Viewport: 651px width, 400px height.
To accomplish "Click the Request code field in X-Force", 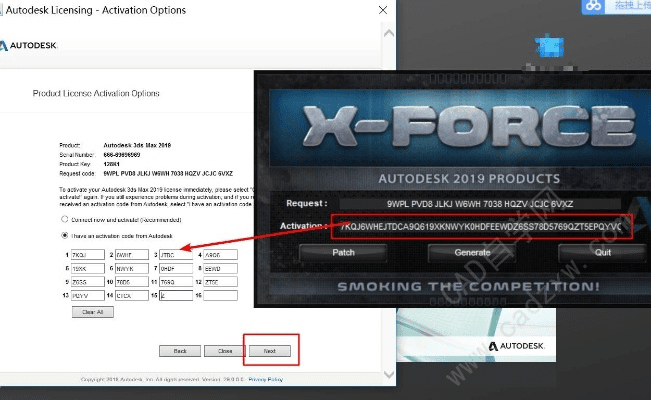I will tap(480, 204).
